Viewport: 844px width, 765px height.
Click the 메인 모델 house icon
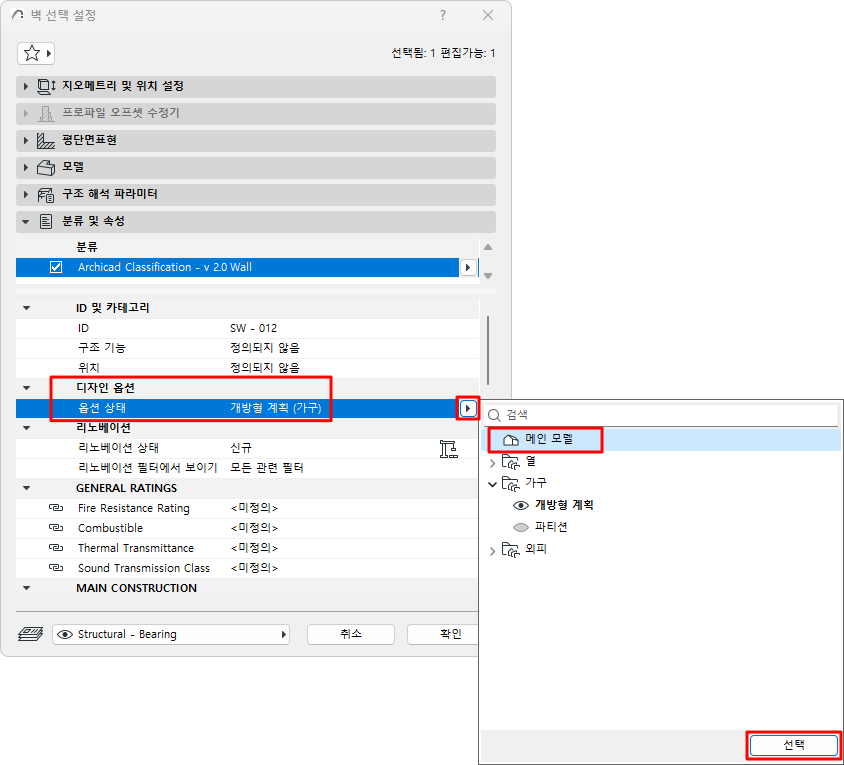[x=510, y=440]
